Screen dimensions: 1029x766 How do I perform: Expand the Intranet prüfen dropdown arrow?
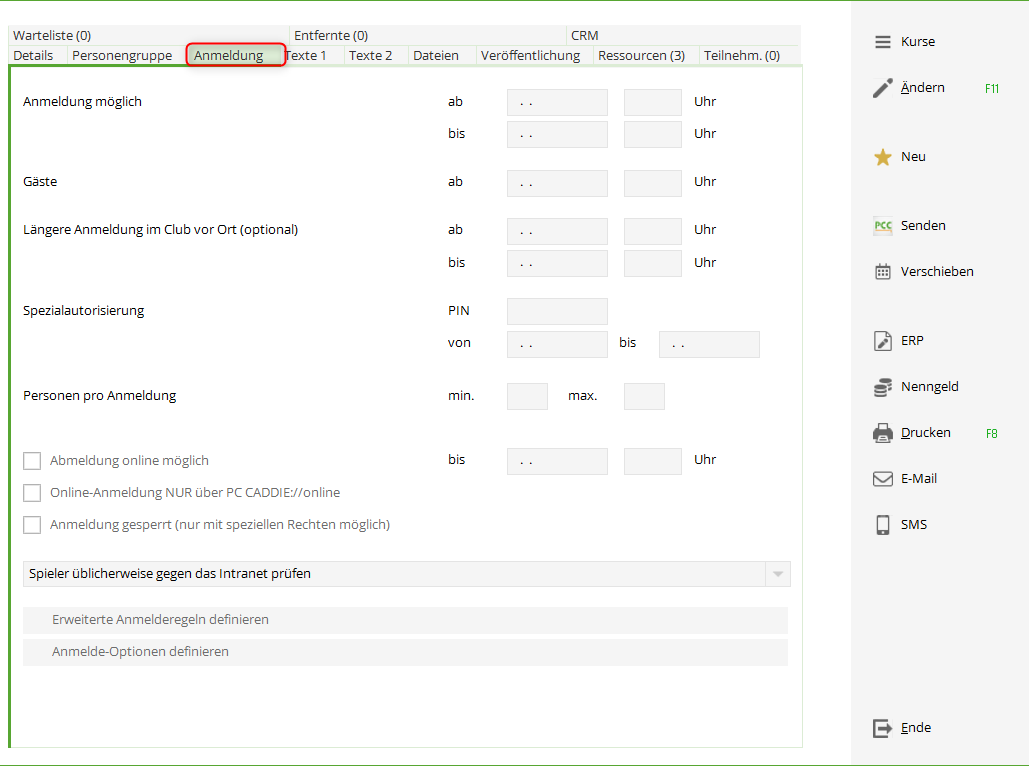(777, 574)
